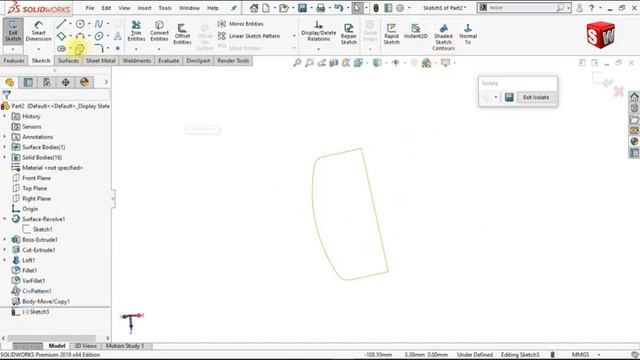This screenshot has height=360, width=640.
Task: Toggle Instant2D mode
Action: (416, 31)
